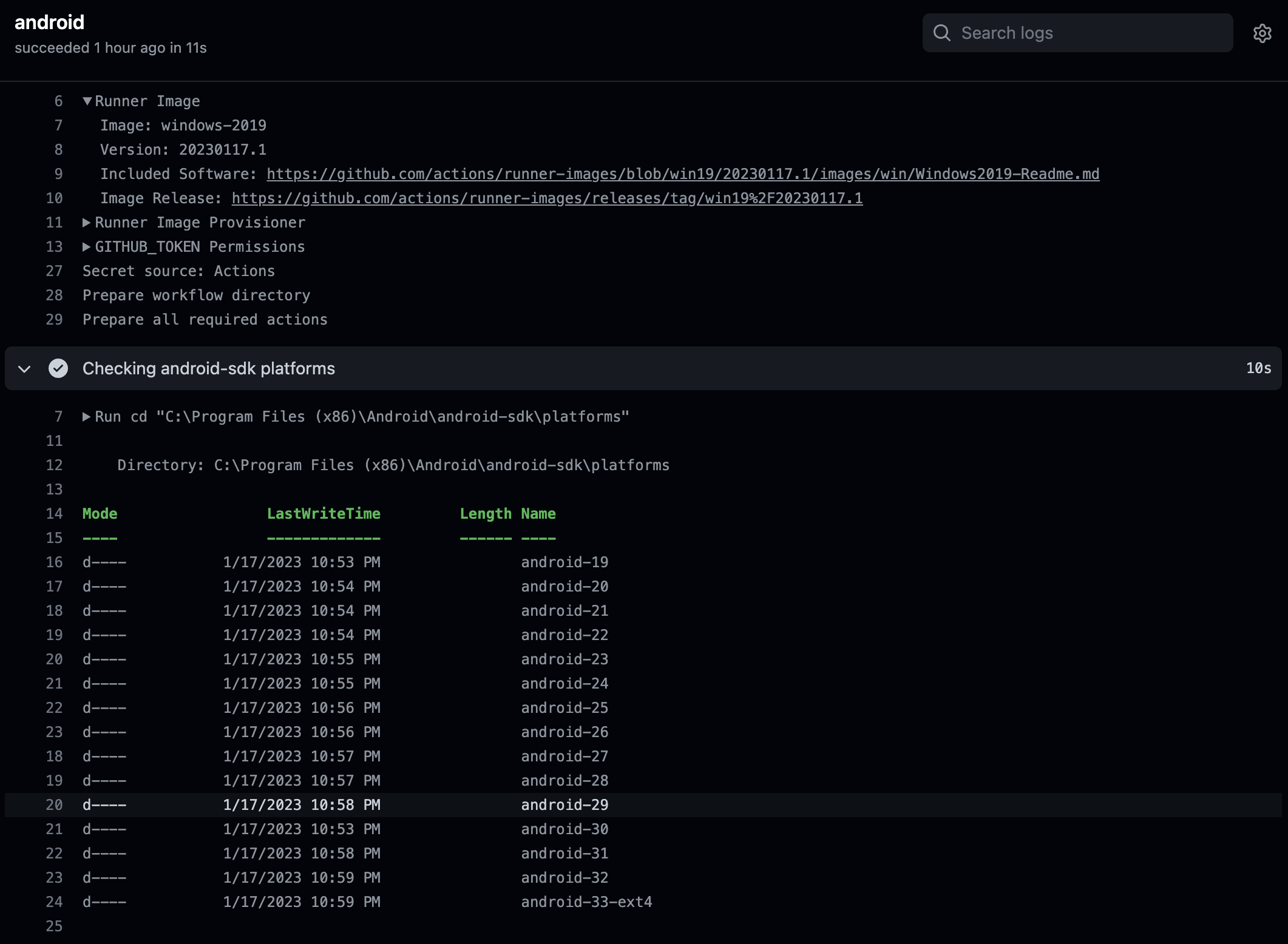Click the green success checkmark icon
Image resolution: width=1288 pixels, height=944 pixels.
click(x=58, y=368)
